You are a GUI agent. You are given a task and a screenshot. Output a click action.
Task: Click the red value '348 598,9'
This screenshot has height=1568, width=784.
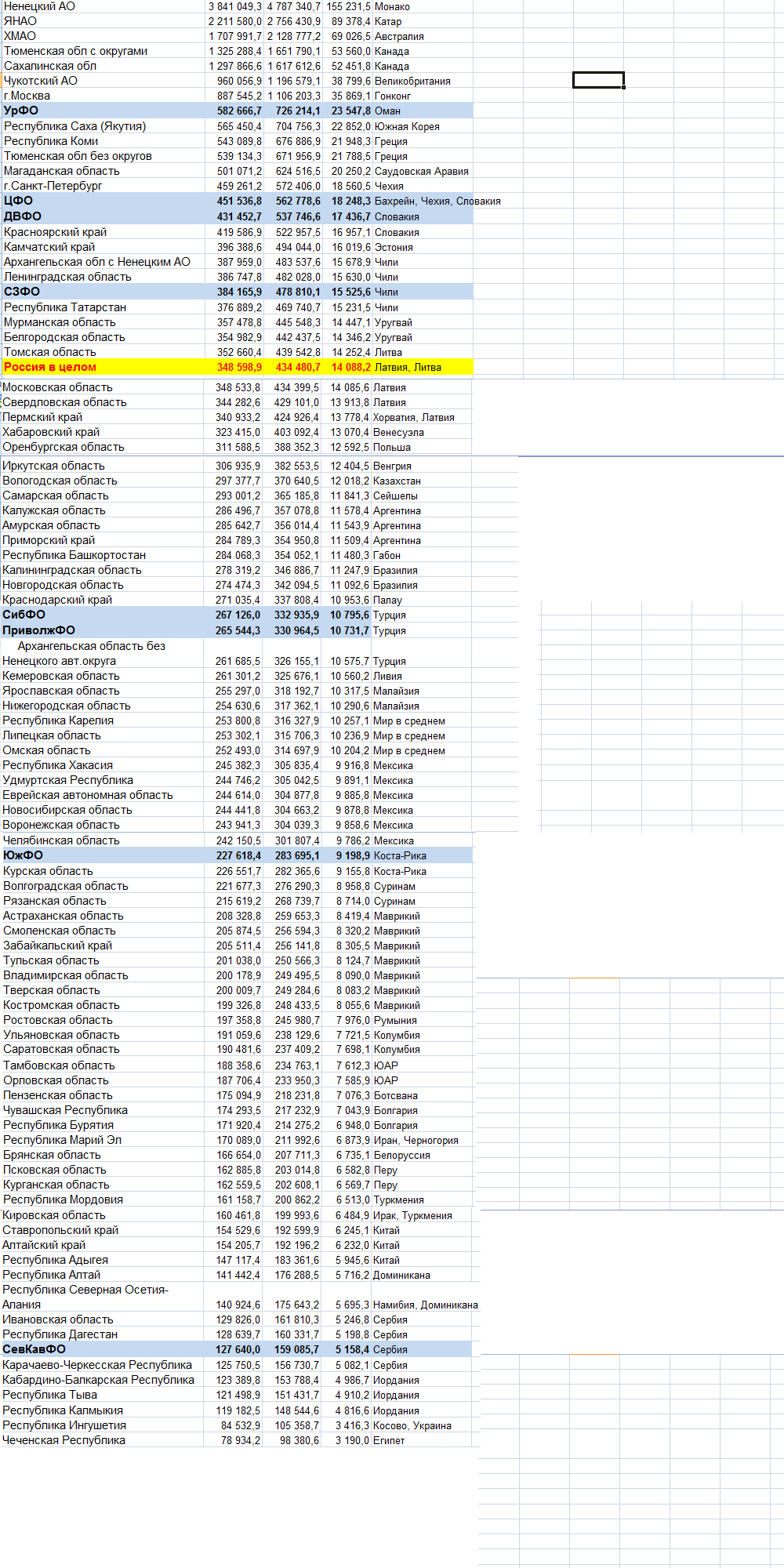tap(240, 367)
